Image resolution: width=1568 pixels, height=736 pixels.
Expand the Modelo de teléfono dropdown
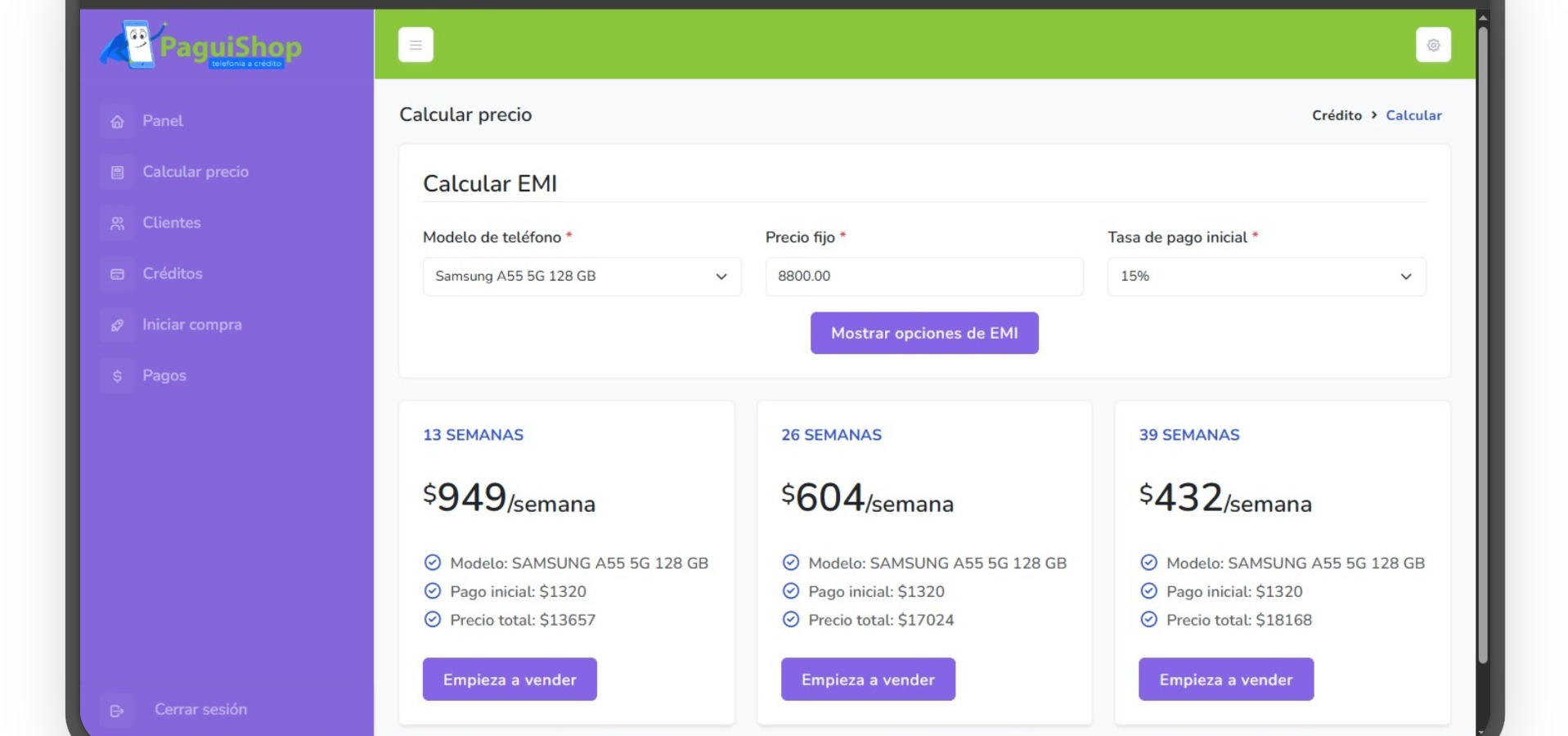coord(582,276)
